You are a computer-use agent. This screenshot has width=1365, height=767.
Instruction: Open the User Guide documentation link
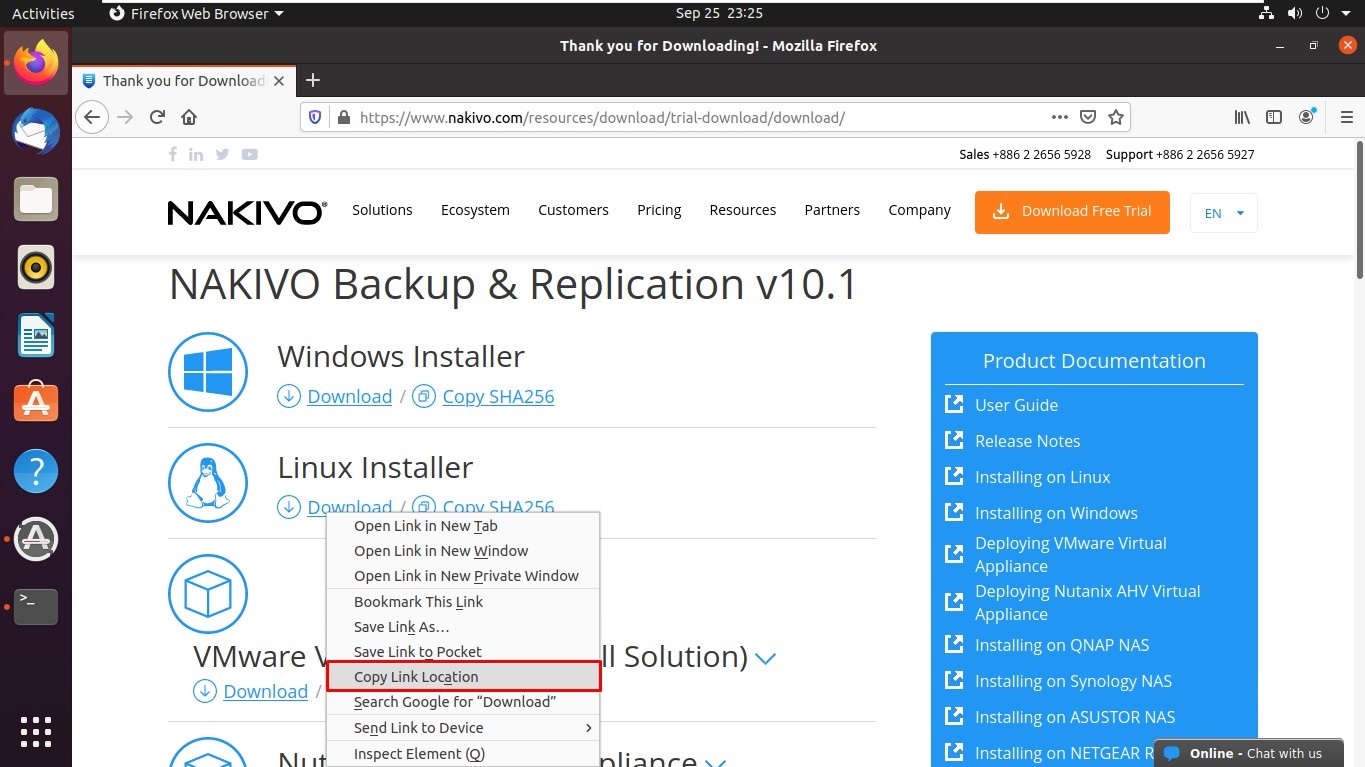1016,405
